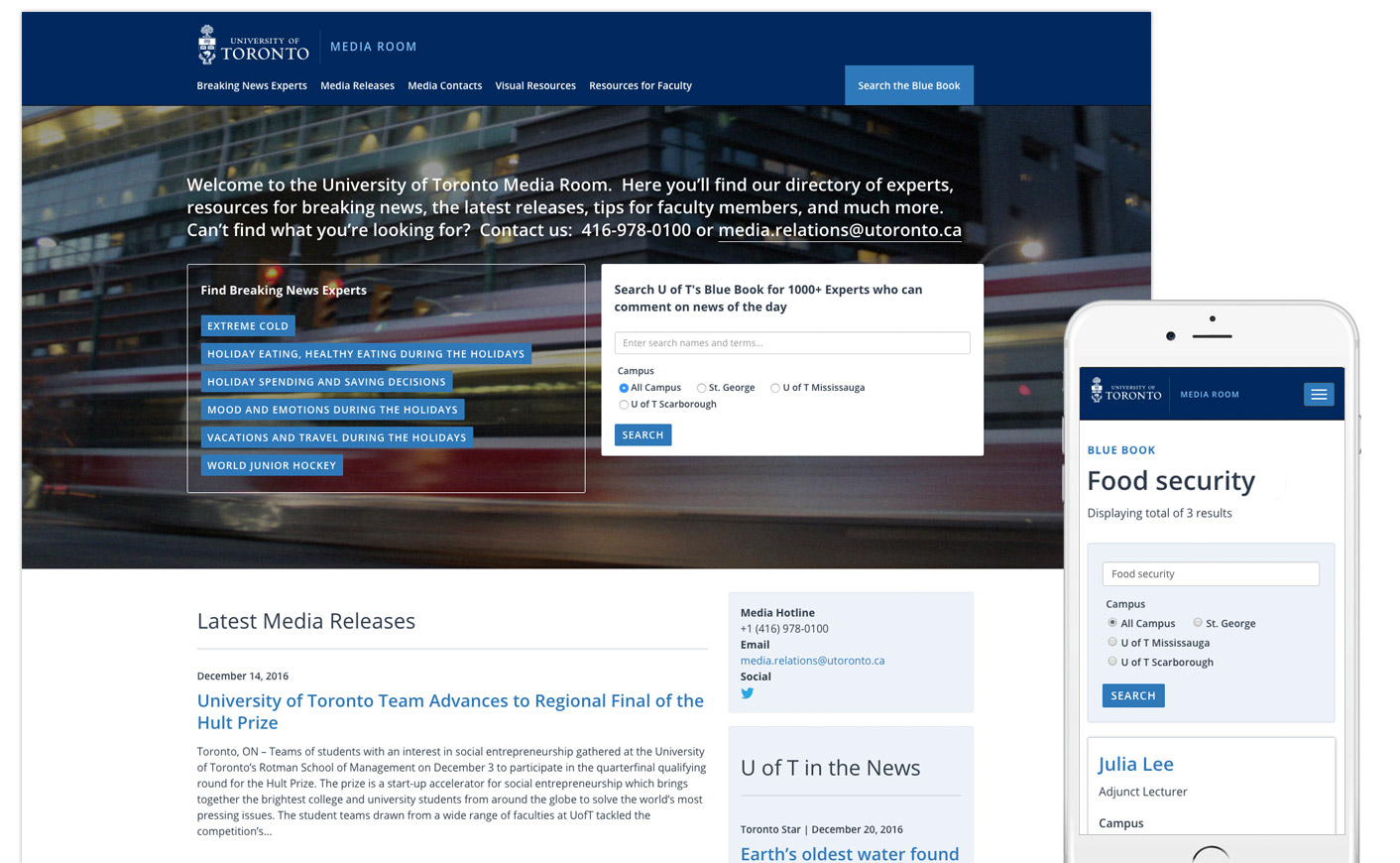The image size is (1400, 863).
Task: Open Visual Resources in navigation
Action: [535, 85]
